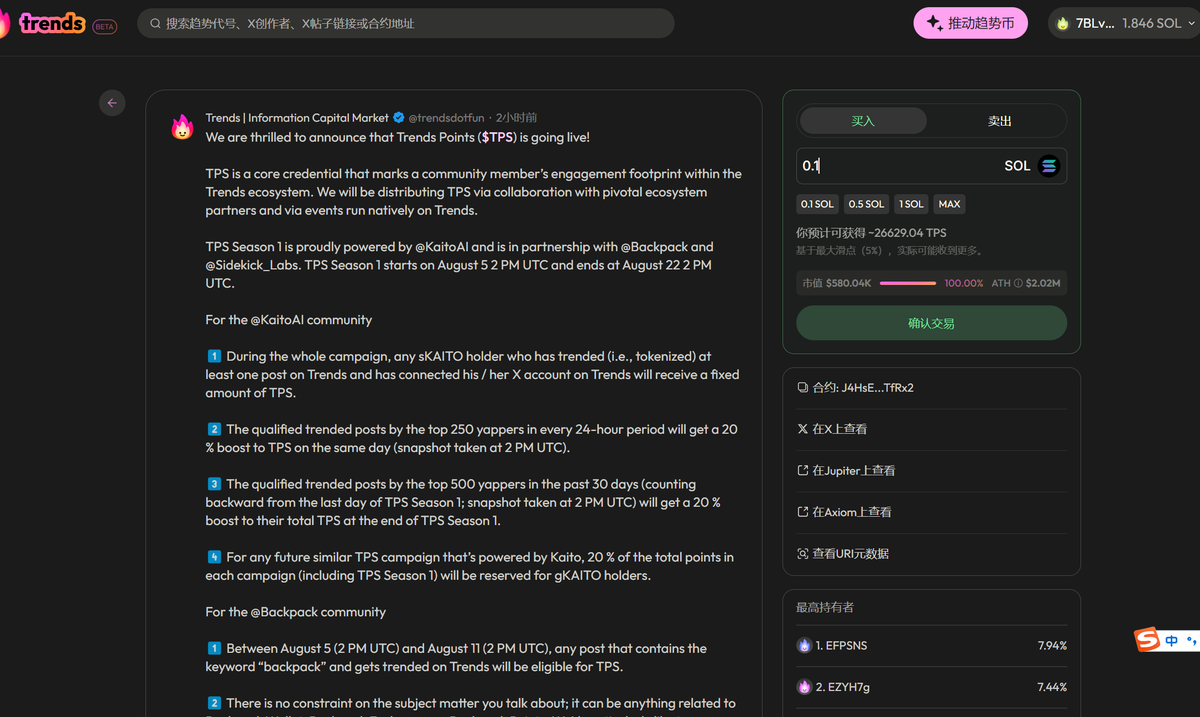Viewport: 1200px width, 717px height.
Task: Toggle Sogou Chinese input mode 中
Action: pos(1171,641)
